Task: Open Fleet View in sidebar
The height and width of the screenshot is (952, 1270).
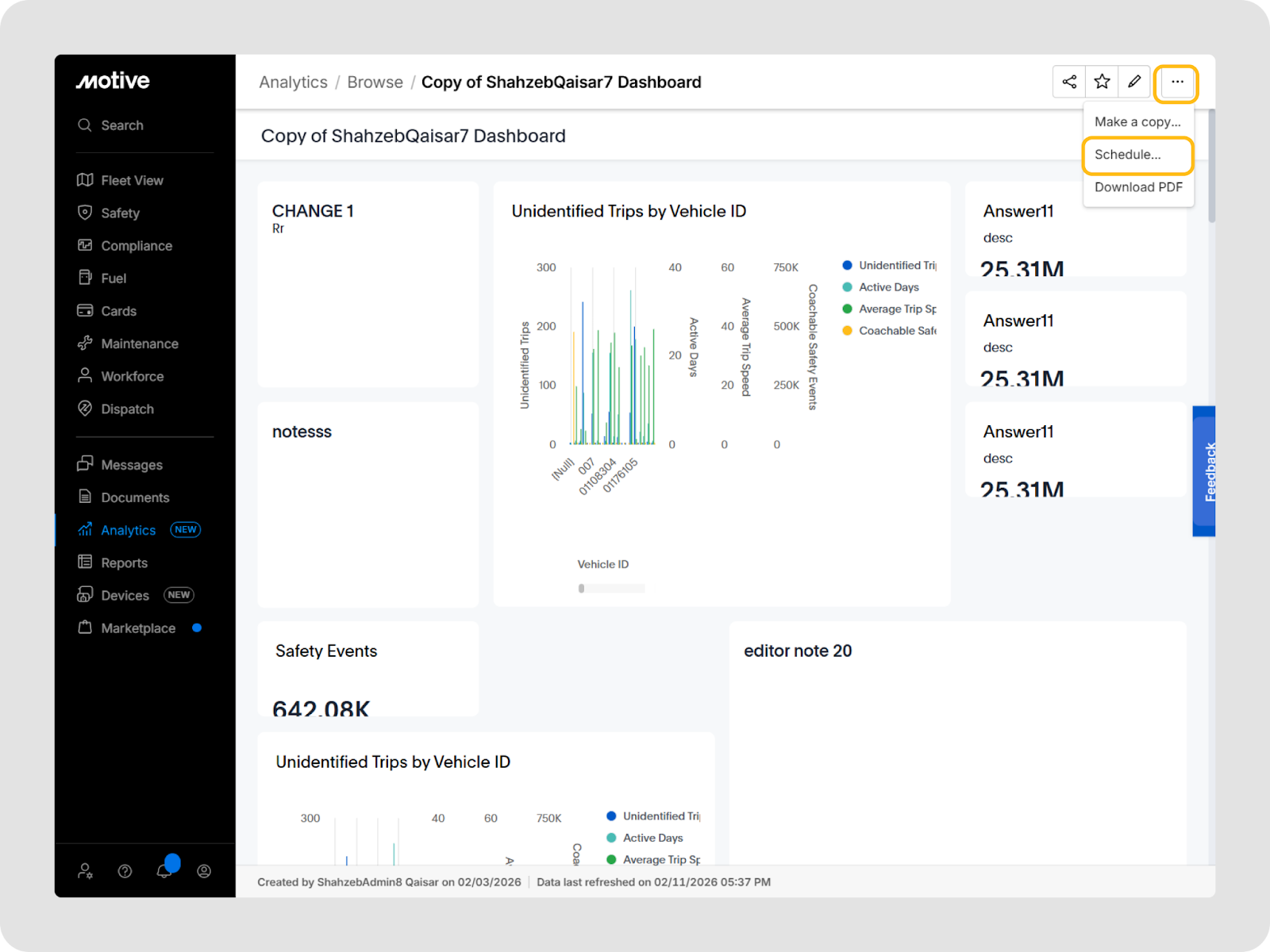Action: point(132,181)
